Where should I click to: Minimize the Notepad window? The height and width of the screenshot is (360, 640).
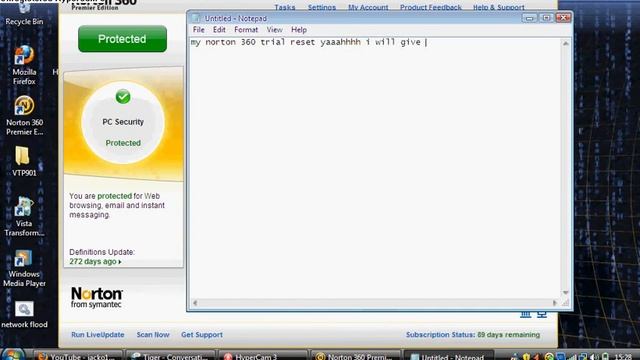tap(529, 18)
